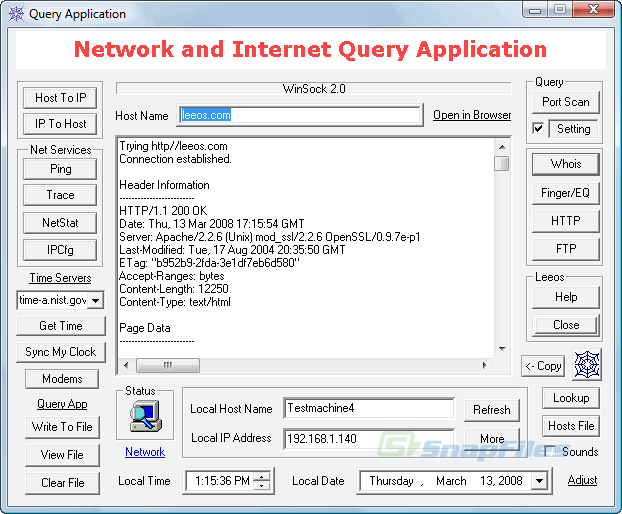The height and width of the screenshot is (514, 622).
Task: Click the horizontal scroll right arrow
Action: tap(485, 365)
